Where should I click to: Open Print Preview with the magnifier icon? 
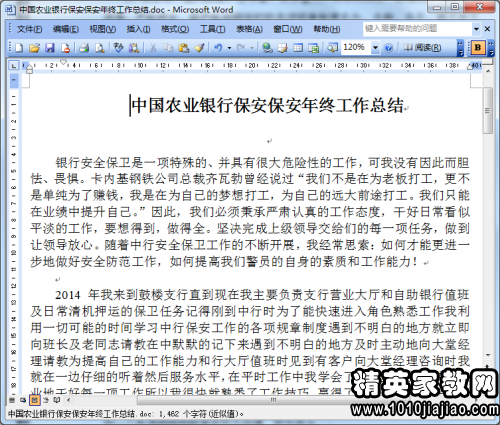coord(99,48)
